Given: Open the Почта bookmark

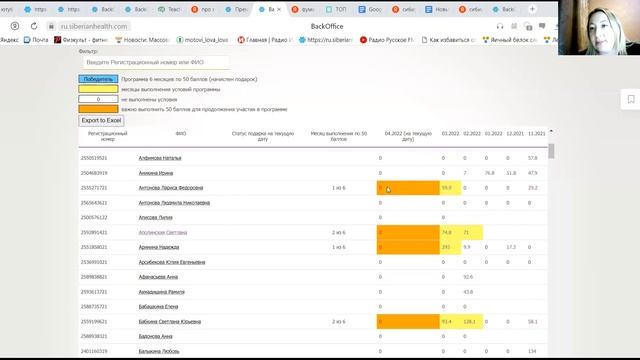Looking at the screenshot, I should [x=36, y=40].
